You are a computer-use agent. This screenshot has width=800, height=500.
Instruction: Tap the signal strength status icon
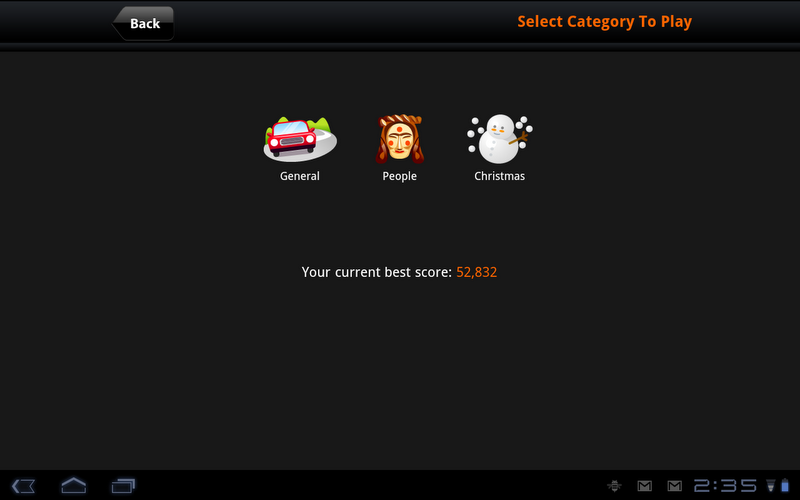[x=771, y=486]
